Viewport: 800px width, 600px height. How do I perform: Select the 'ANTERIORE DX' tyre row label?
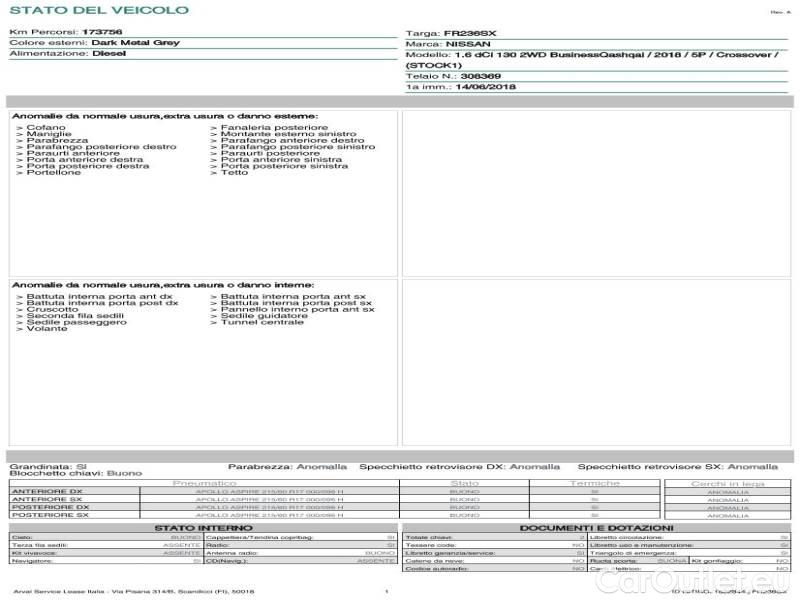pyautogui.click(x=47, y=491)
